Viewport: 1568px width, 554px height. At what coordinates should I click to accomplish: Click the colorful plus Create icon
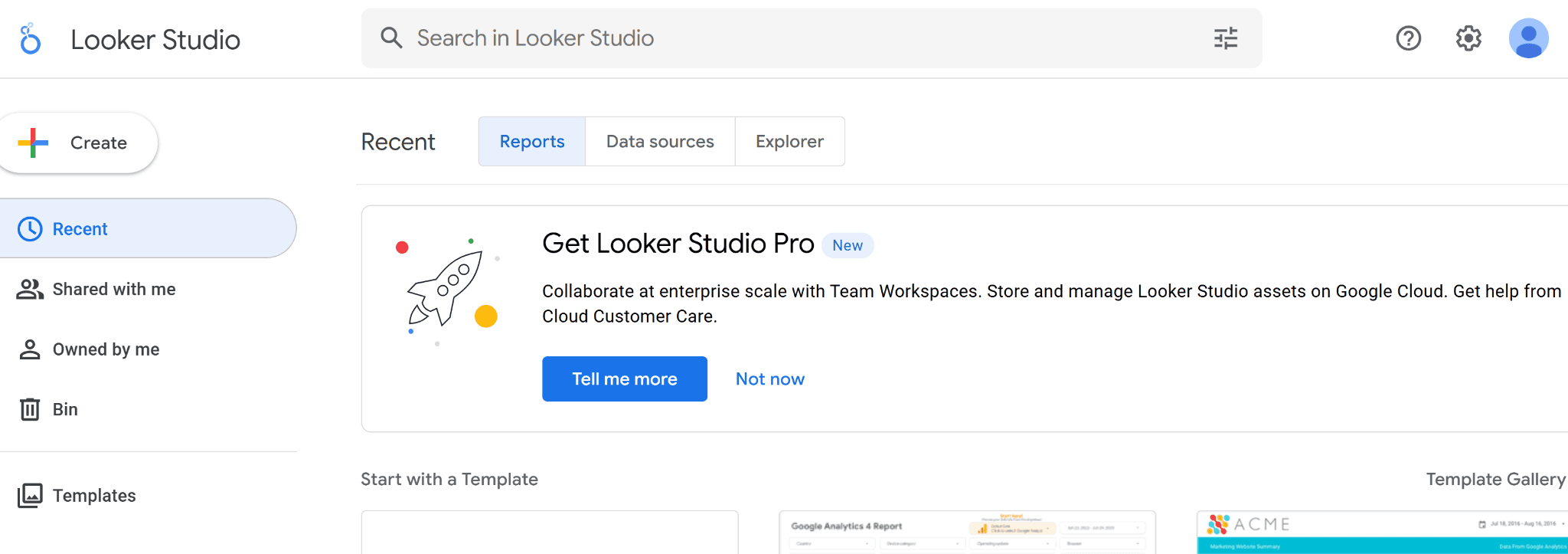[x=33, y=143]
